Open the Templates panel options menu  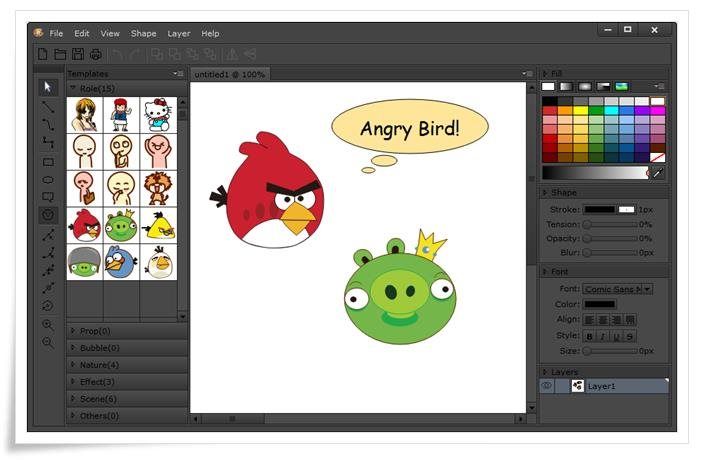178,73
